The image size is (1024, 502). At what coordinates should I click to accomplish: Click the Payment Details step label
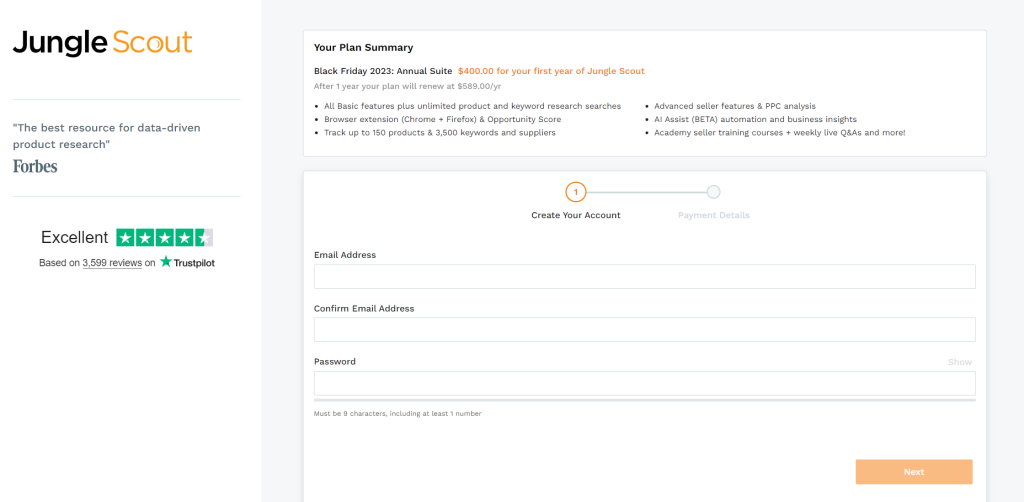point(714,215)
